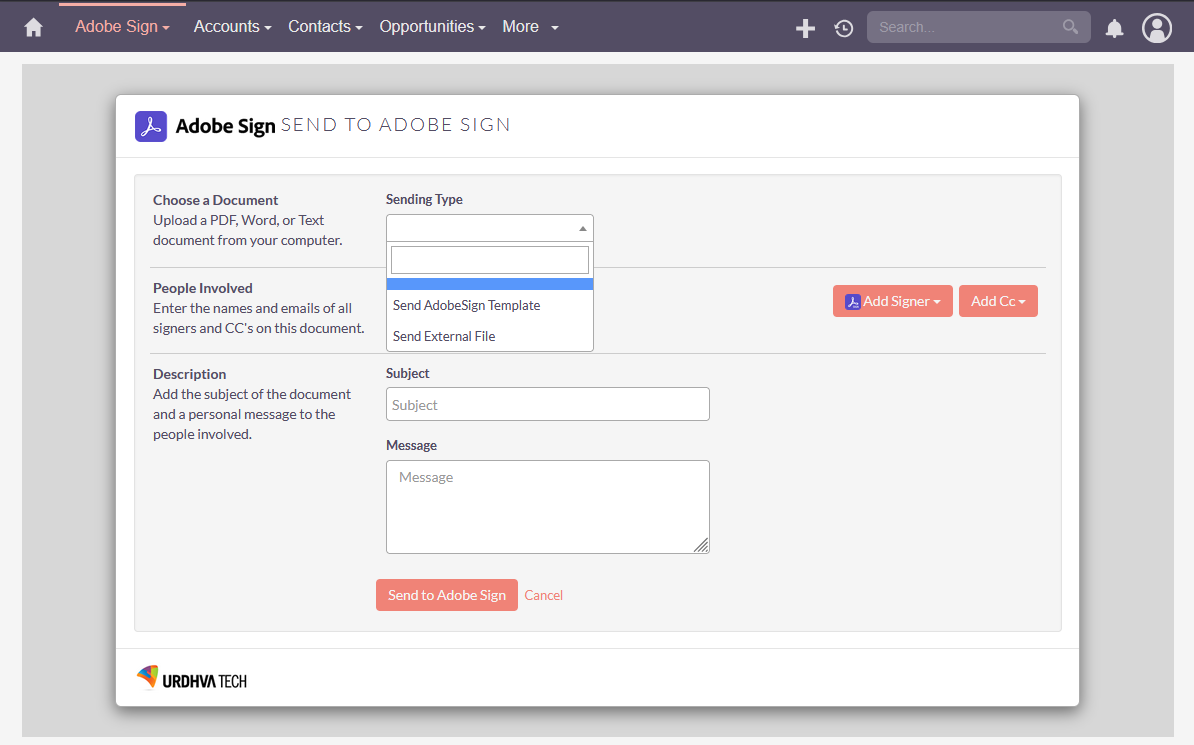Open the Accounts menu
This screenshot has height=745, width=1194.
232,26
